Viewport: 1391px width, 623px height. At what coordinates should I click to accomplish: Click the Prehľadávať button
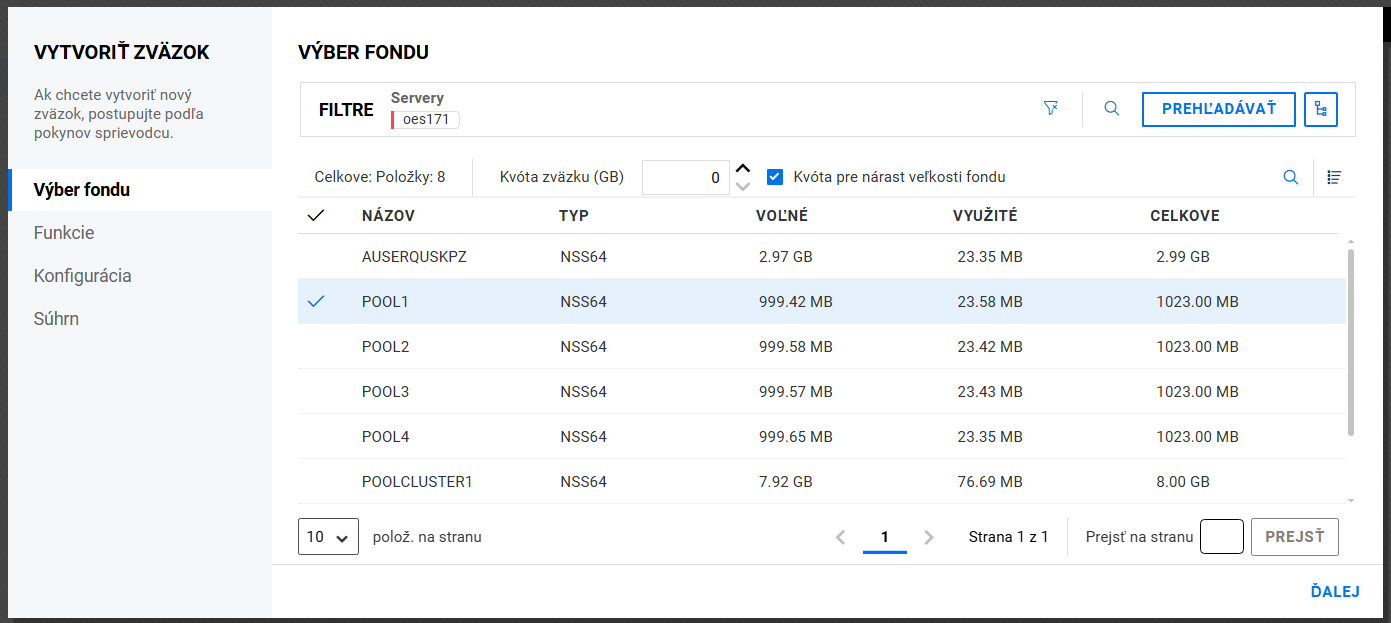(x=1218, y=109)
